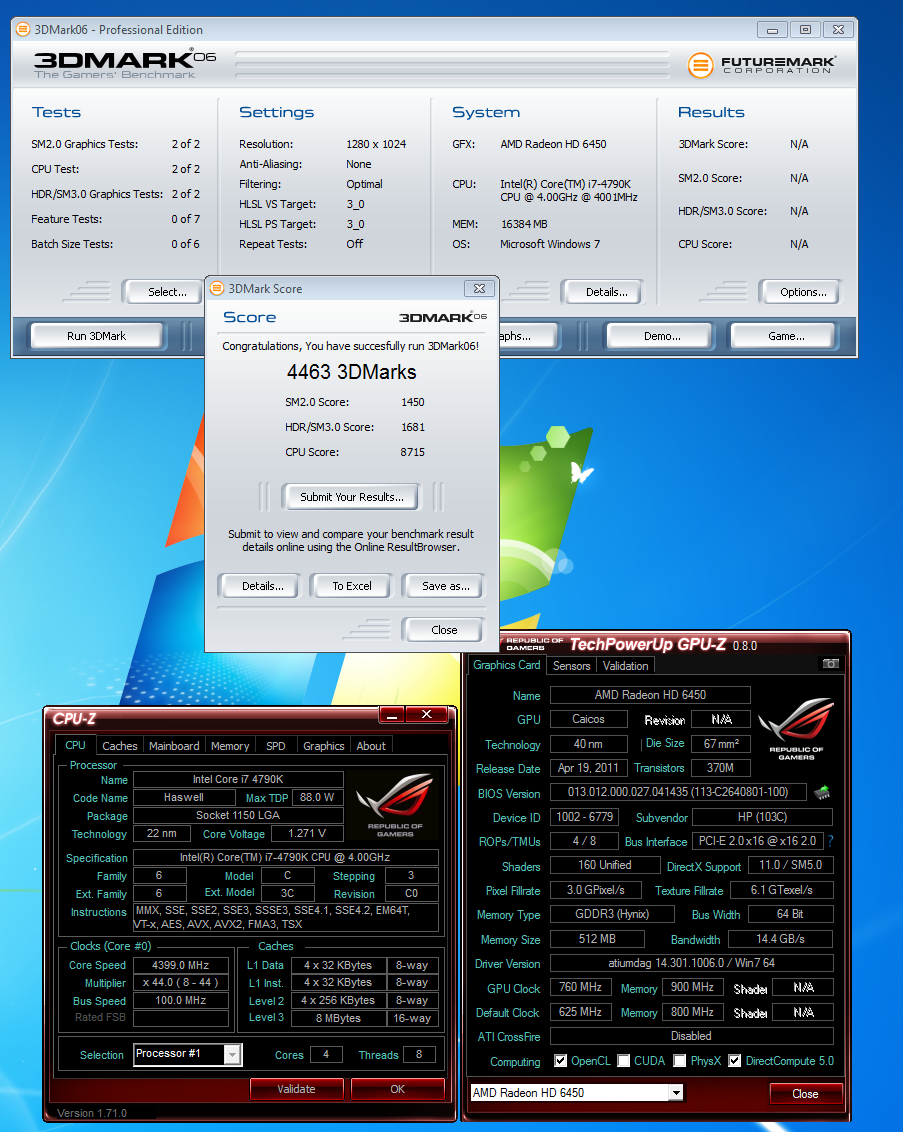903x1132 pixels.
Task: Click the Core Voltage value 1.271 V
Action: pos(307,833)
